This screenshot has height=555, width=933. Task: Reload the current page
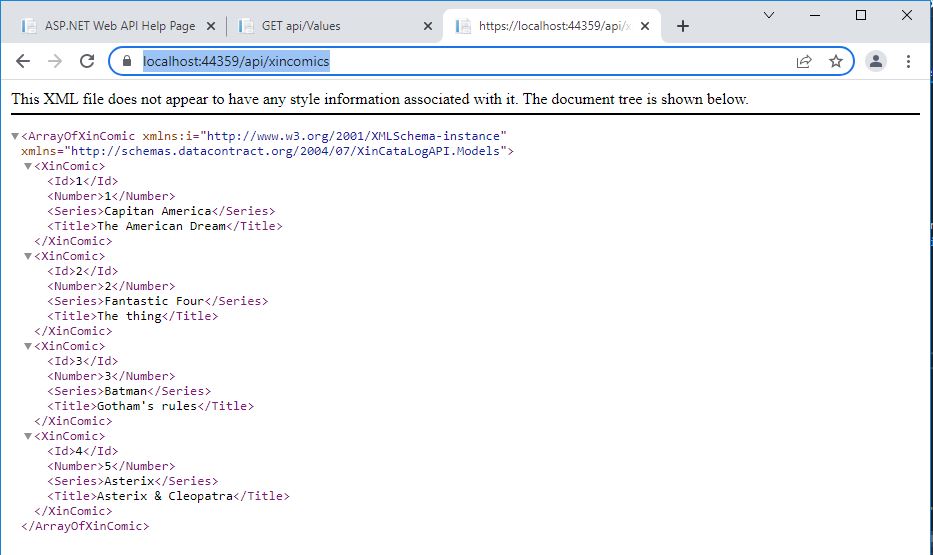point(87,61)
